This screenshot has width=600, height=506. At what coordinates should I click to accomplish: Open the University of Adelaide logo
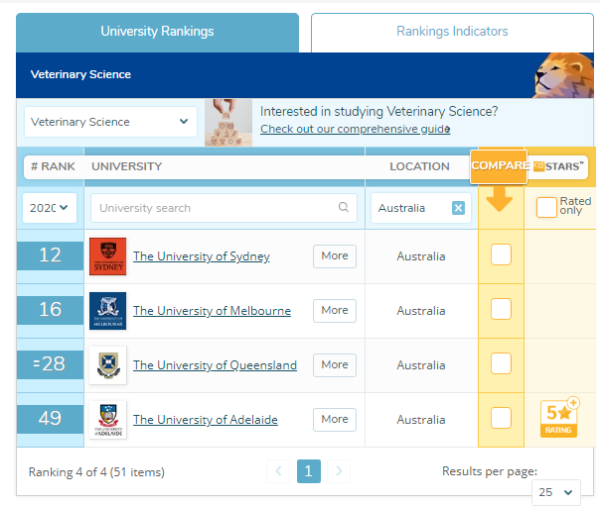point(108,419)
